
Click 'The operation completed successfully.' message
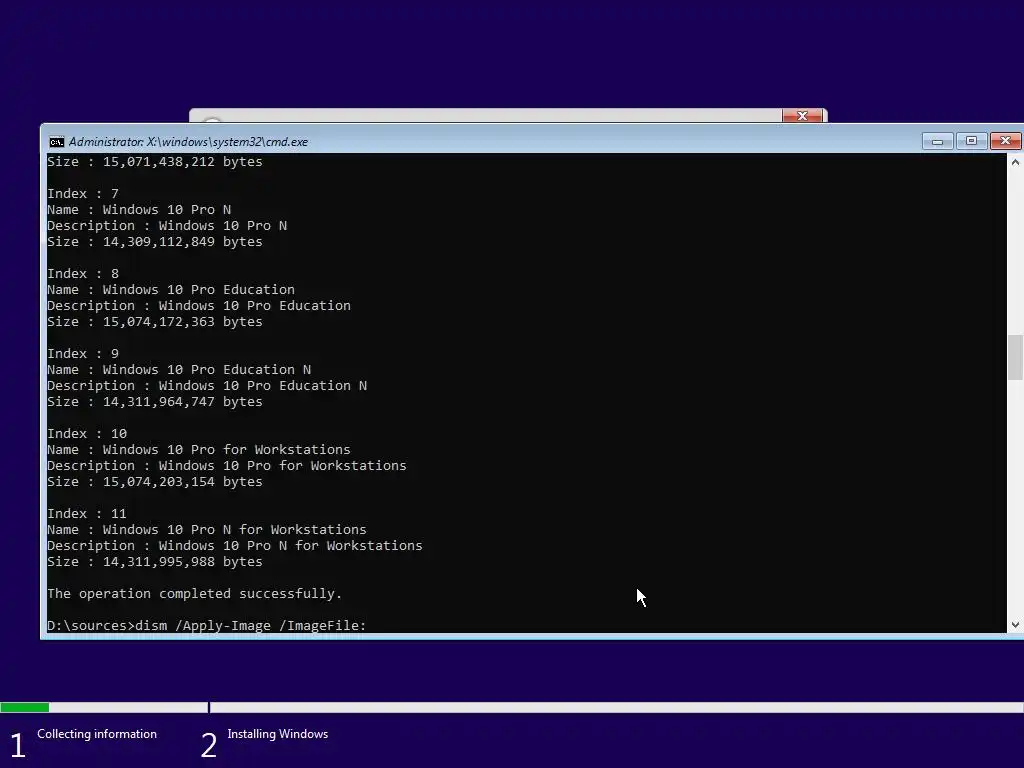pyautogui.click(x=195, y=594)
